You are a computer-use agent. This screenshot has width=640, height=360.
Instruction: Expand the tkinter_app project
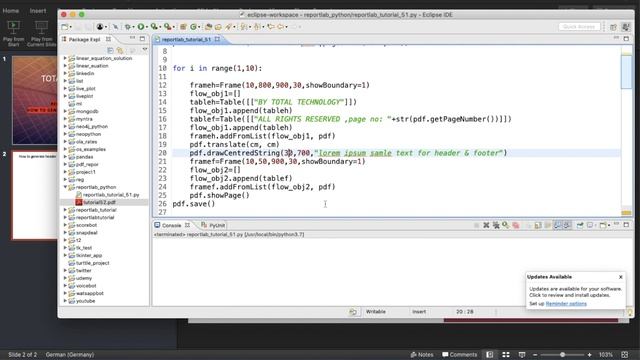click(65, 256)
